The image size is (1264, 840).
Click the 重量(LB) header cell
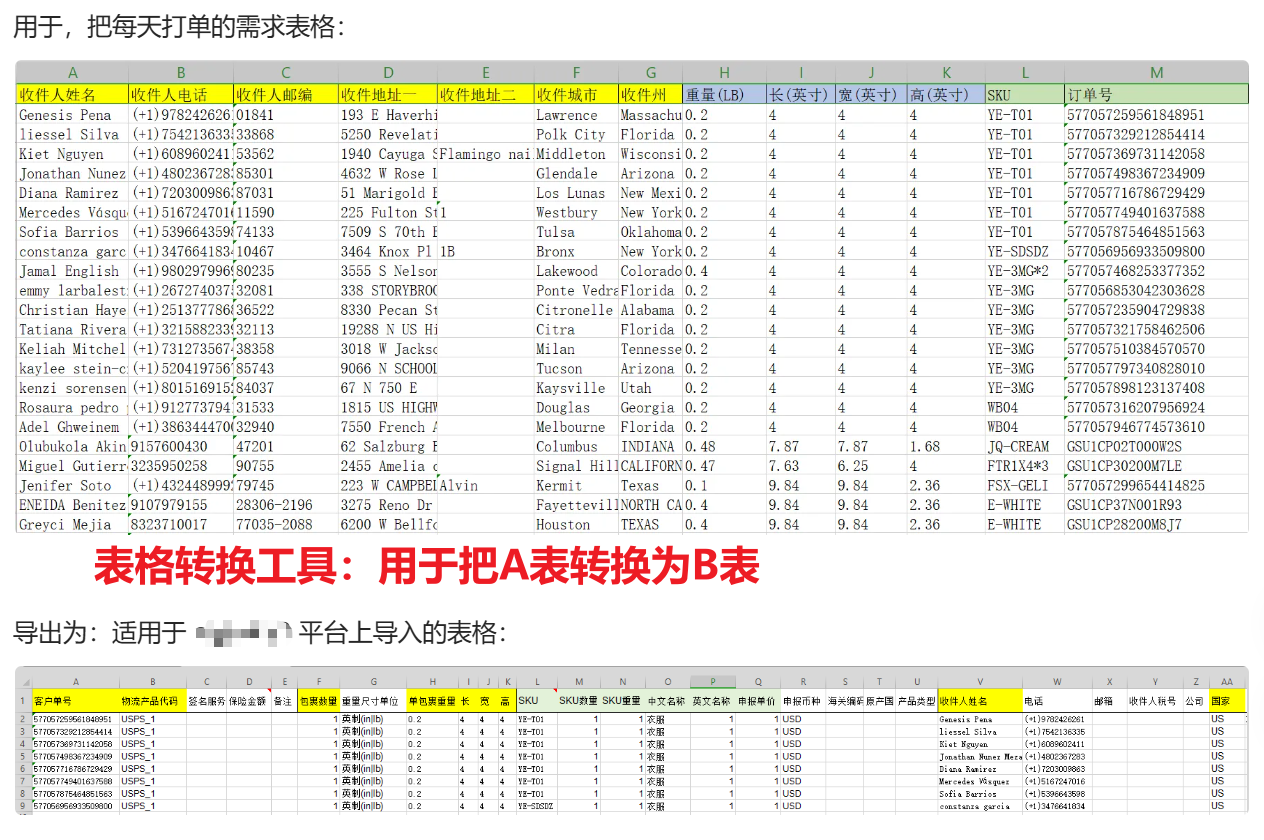(x=724, y=95)
